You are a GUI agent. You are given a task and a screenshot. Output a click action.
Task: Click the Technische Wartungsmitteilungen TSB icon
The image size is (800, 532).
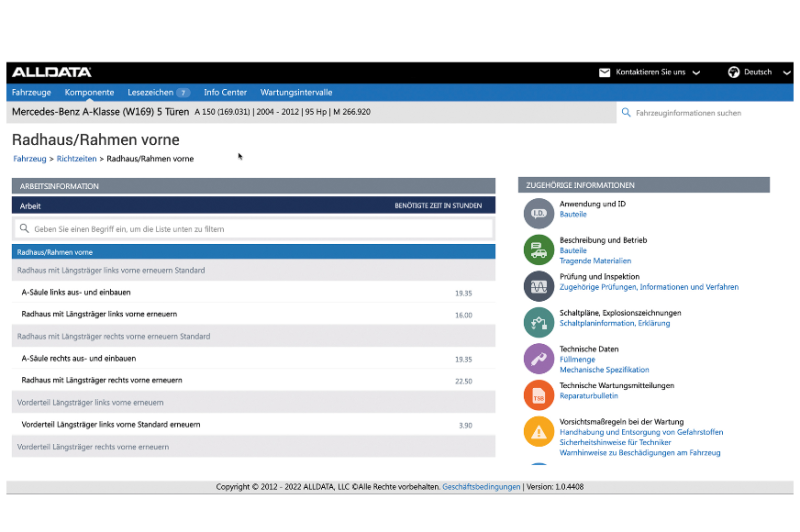point(539,394)
